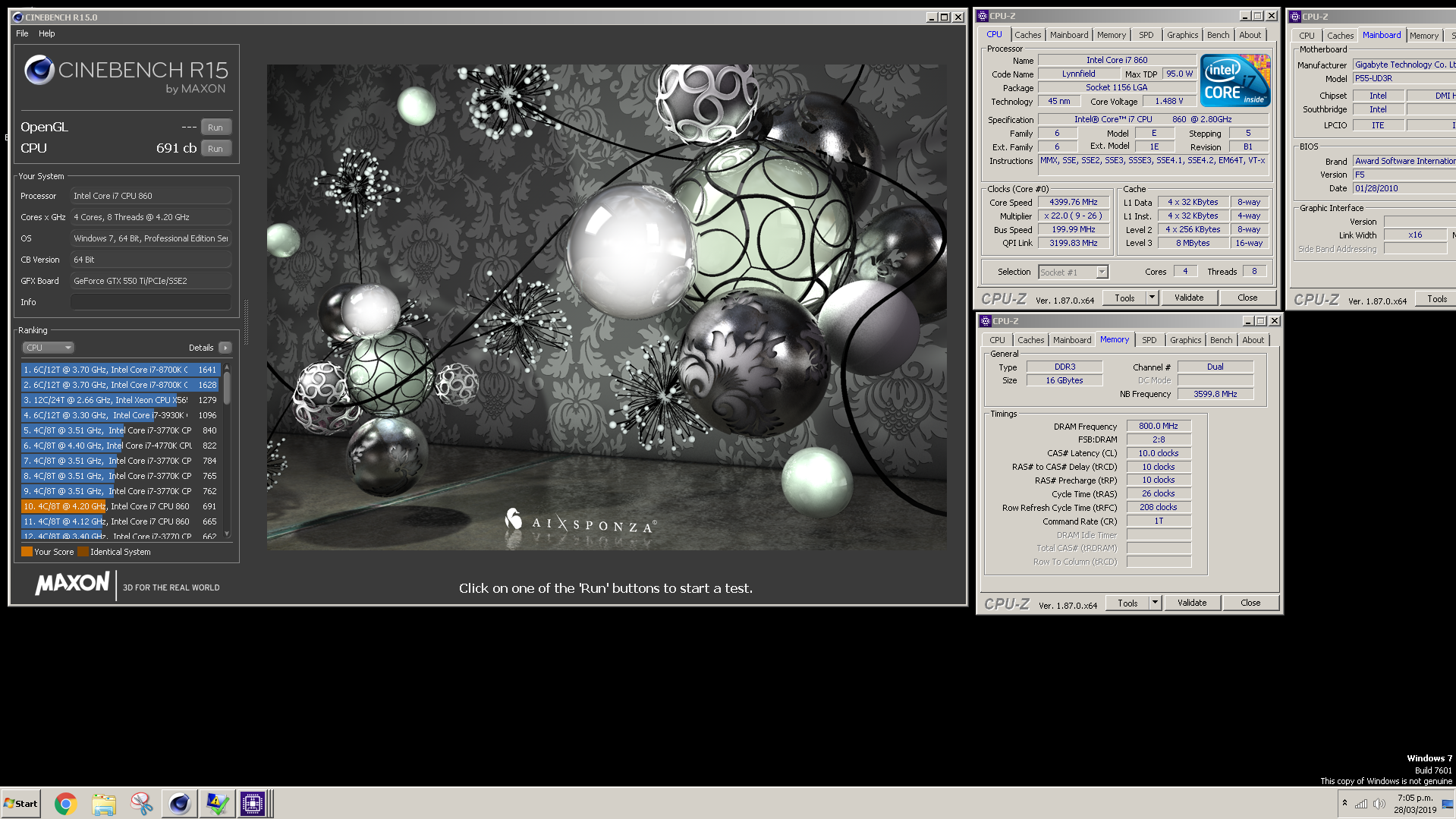Switch to Cinebench taskbar icon
1456x819 pixels.
coord(180,803)
